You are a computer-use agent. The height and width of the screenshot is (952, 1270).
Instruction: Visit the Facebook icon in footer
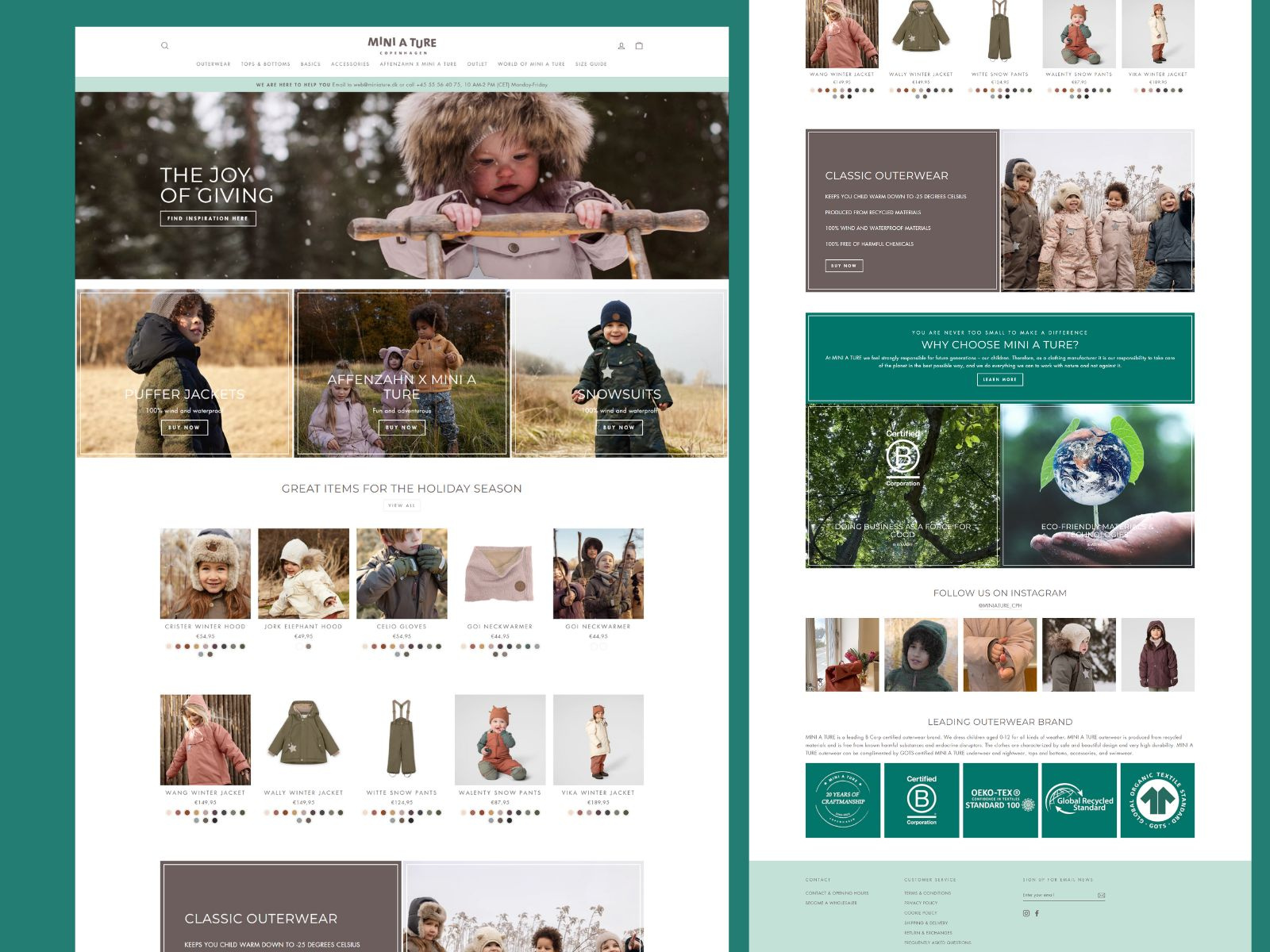[x=1037, y=913]
